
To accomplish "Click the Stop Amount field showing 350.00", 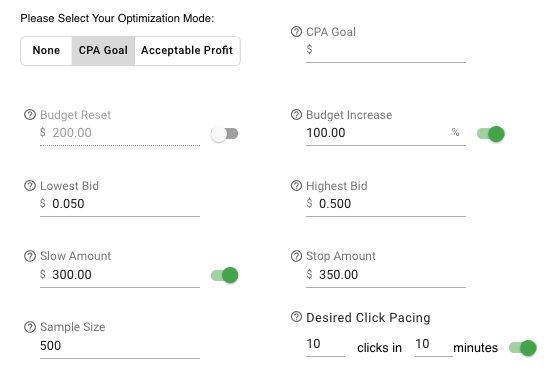I will [x=386, y=275].
